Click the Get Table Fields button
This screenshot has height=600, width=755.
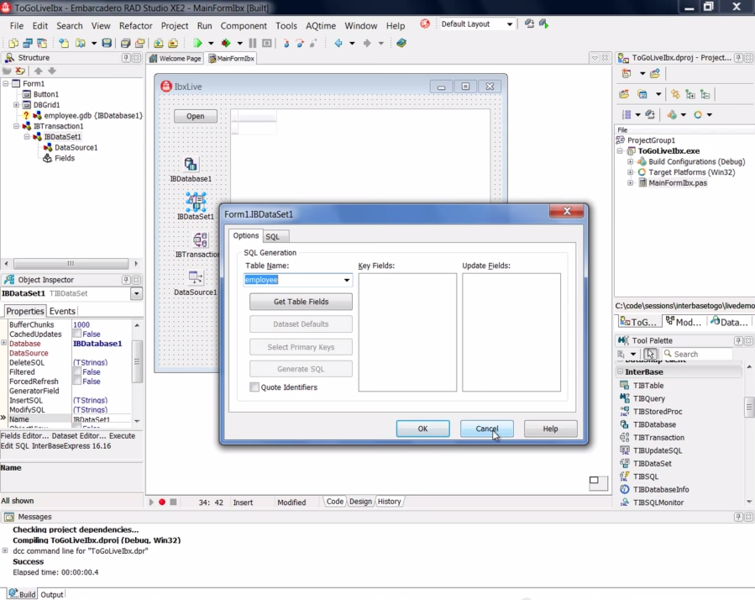(x=301, y=301)
